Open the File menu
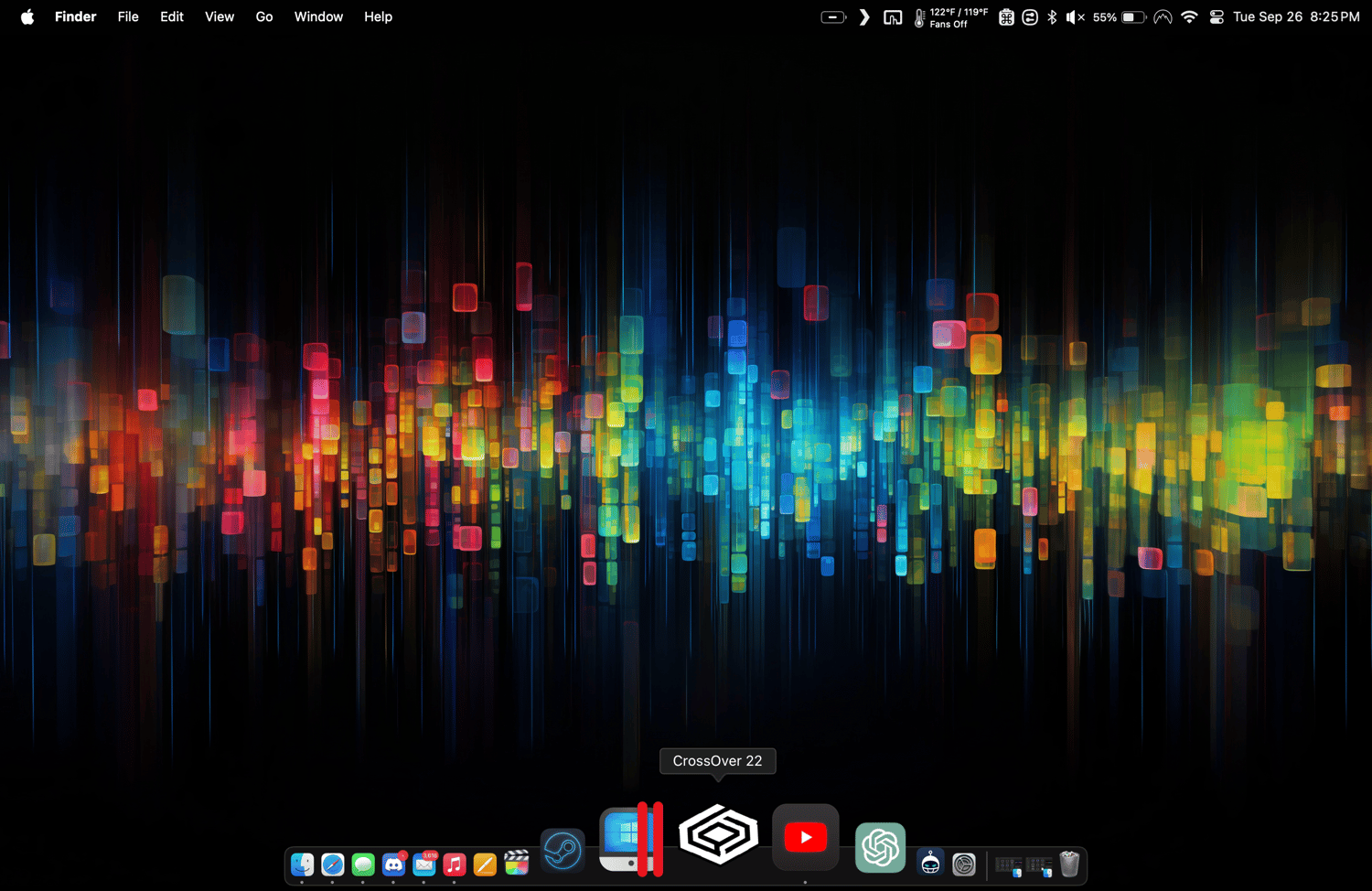The image size is (1372, 891). pos(128,16)
